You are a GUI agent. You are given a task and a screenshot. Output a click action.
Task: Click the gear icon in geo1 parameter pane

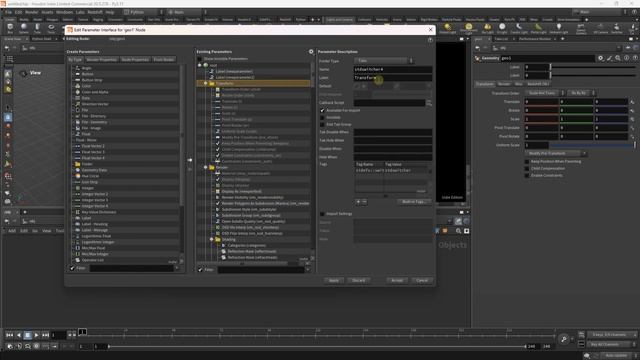[601, 58]
